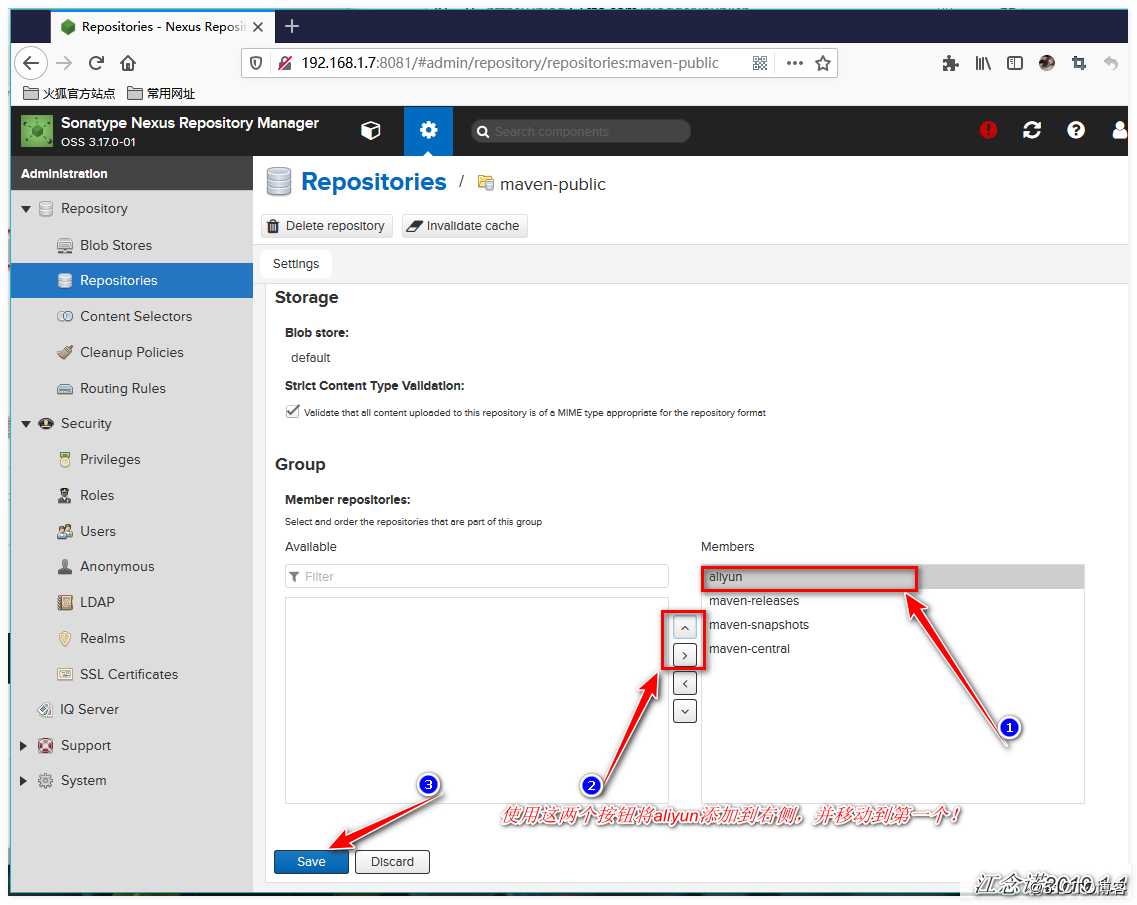Open the user account icon
1137x905 pixels.
point(1120,130)
